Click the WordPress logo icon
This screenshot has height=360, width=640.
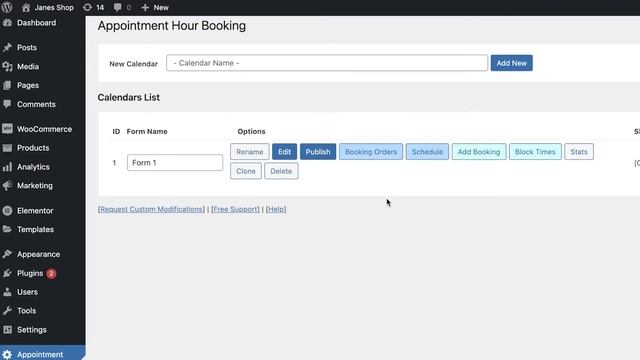click(x=7, y=7)
